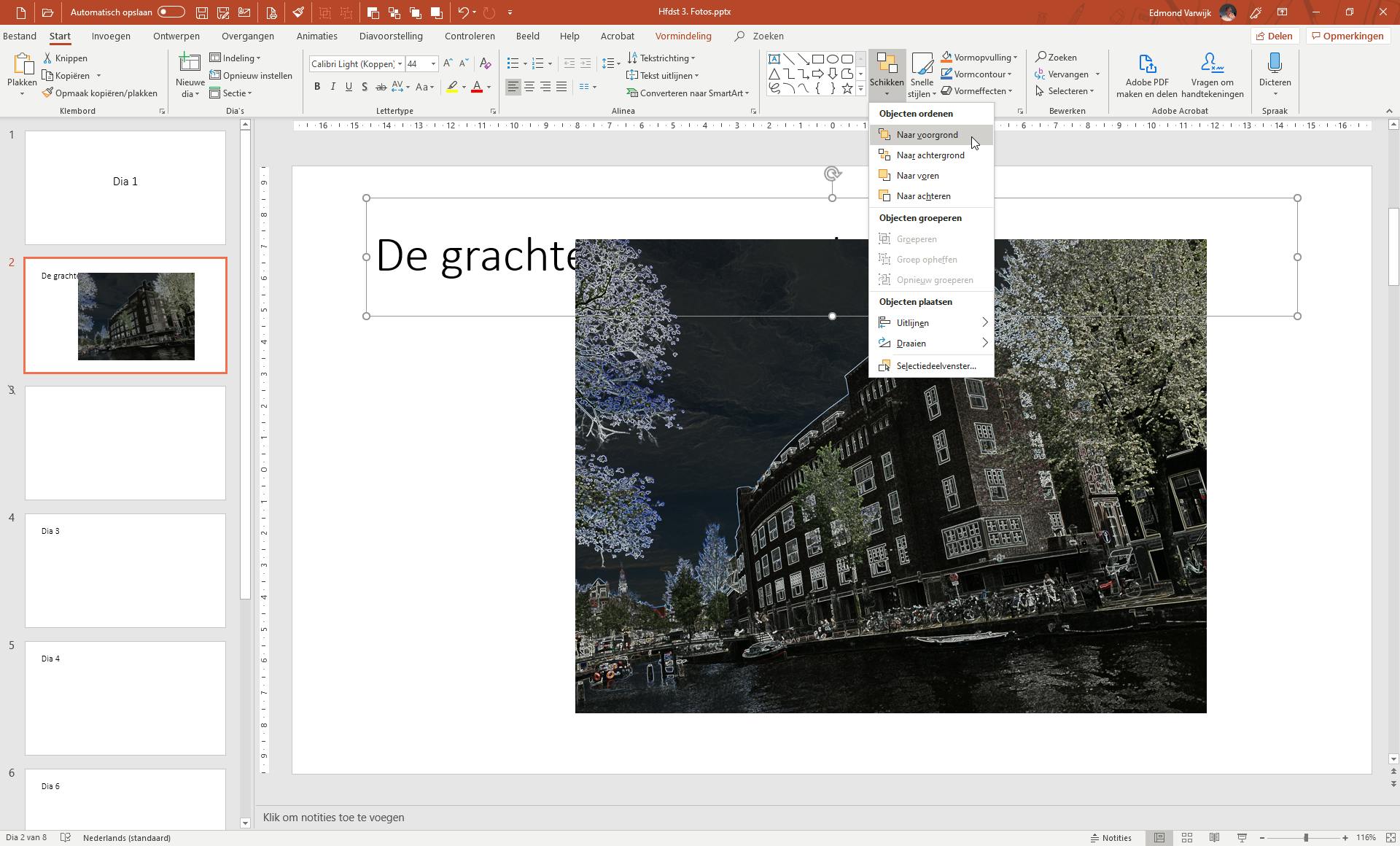1400x846 pixels.
Task: Click the Italic formatting icon
Action: pyautogui.click(x=333, y=87)
